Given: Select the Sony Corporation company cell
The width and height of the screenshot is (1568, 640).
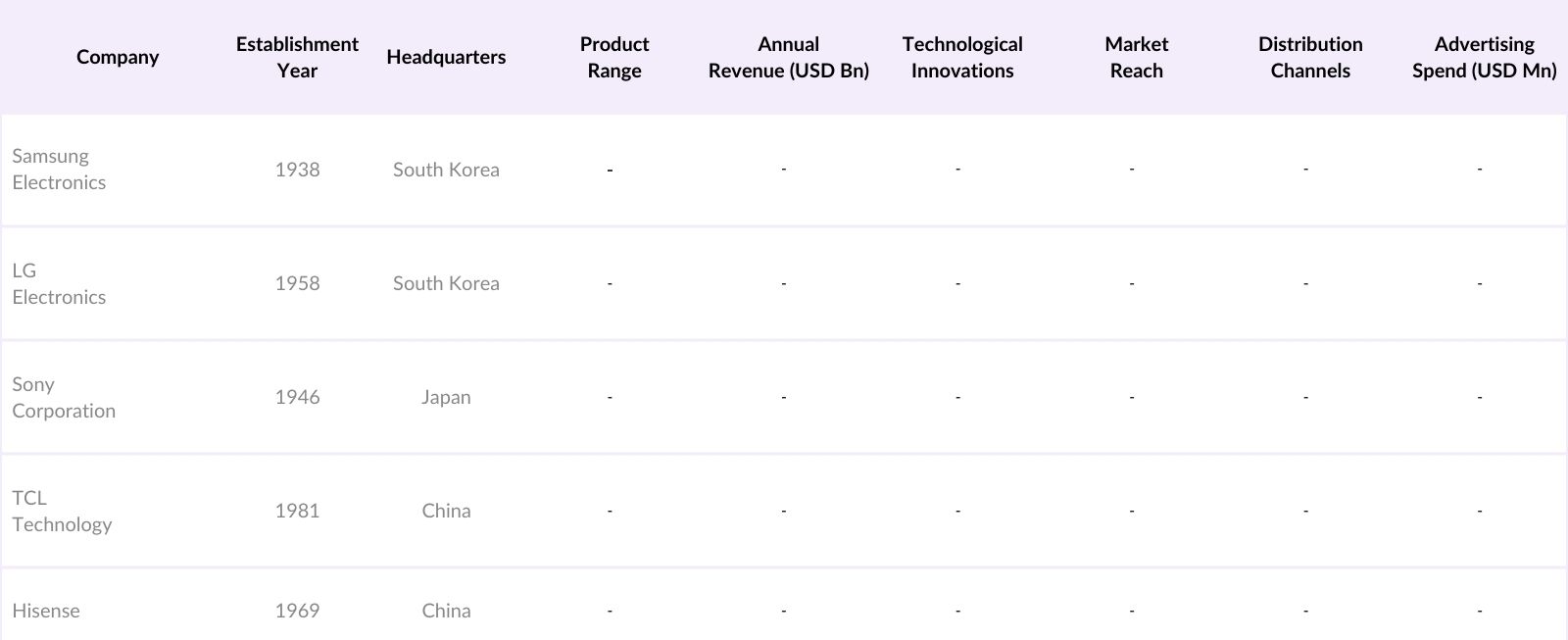Looking at the screenshot, I should (64, 397).
